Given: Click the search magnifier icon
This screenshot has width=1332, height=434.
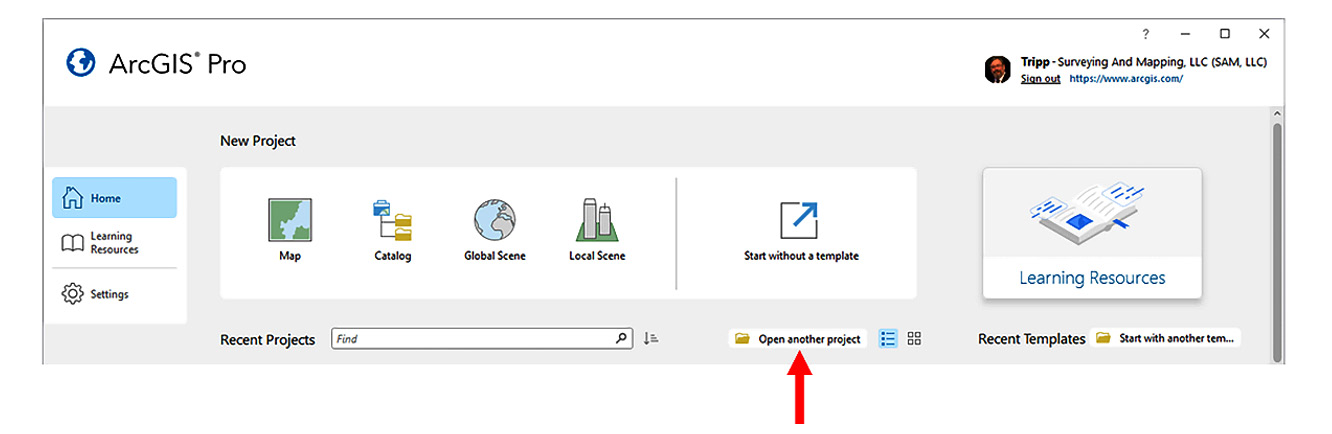Looking at the screenshot, I should 622,339.
